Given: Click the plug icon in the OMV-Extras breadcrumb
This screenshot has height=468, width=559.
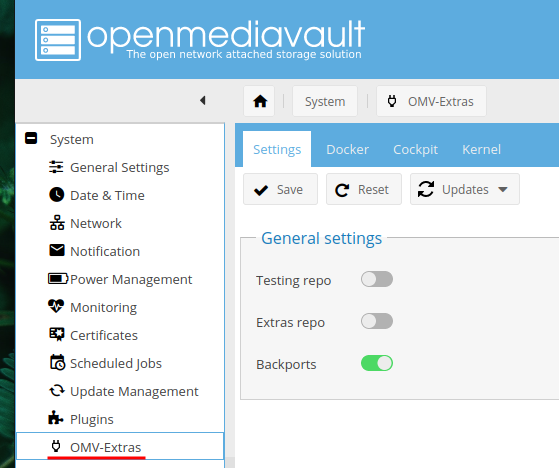Looking at the screenshot, I should [392, 101].
